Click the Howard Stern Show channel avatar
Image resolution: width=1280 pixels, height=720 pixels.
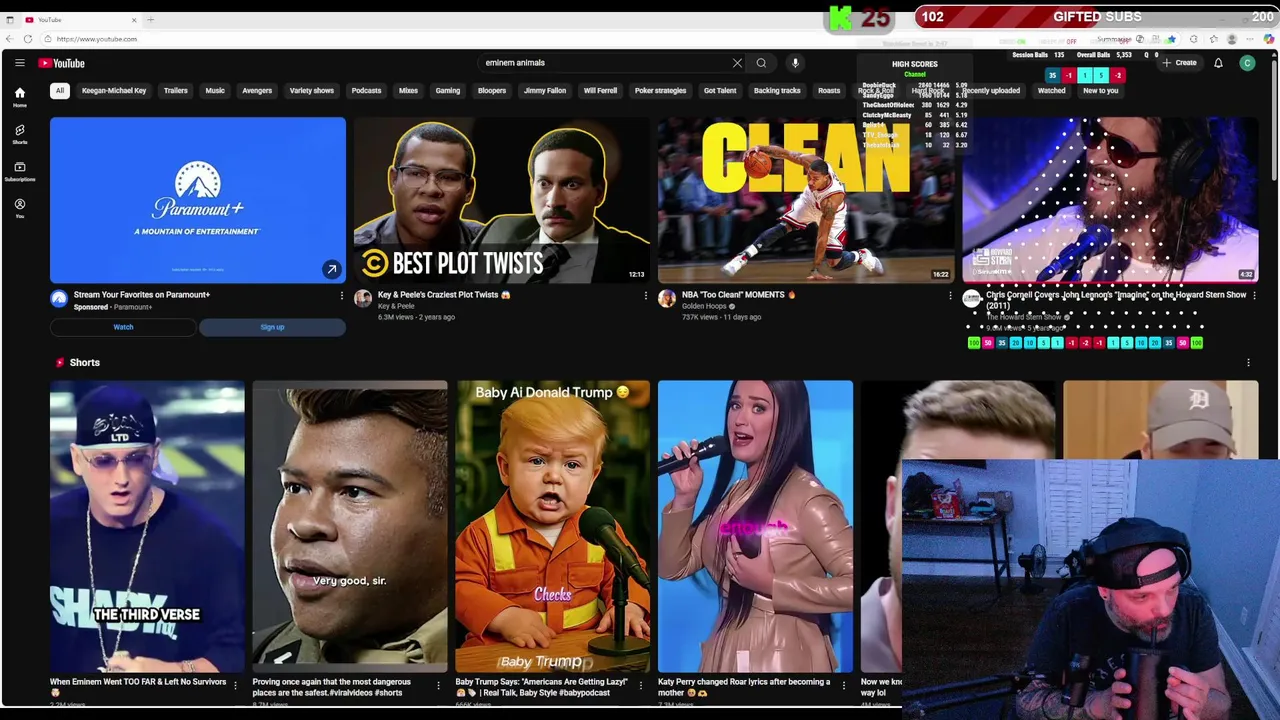pyautogui.click(x=971, y=298)
